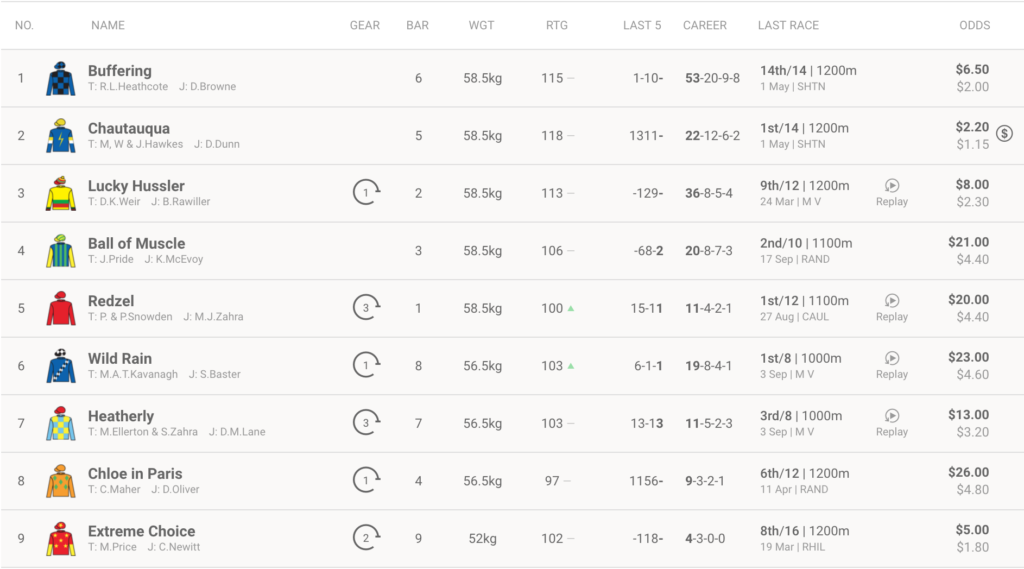Sort by the RTG column header
Screen dimensions: 1024x569
click(556, 25)
